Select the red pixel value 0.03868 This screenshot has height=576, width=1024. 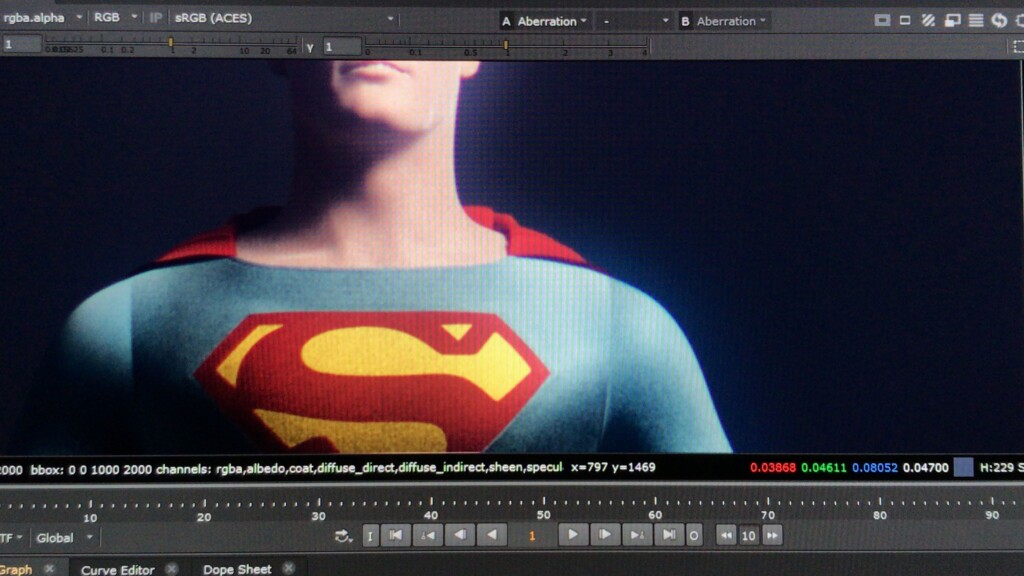tap(773, 468)
